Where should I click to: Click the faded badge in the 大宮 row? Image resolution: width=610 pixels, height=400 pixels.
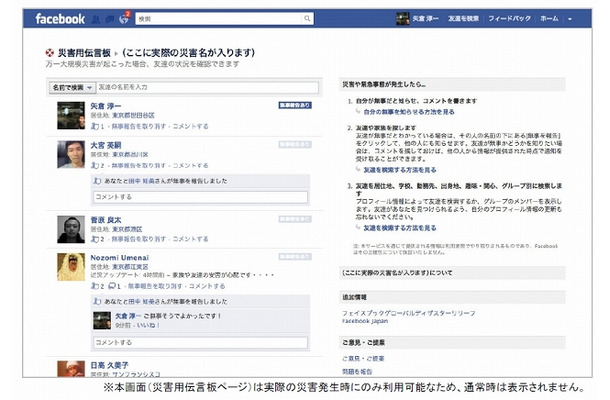(295, 144)
